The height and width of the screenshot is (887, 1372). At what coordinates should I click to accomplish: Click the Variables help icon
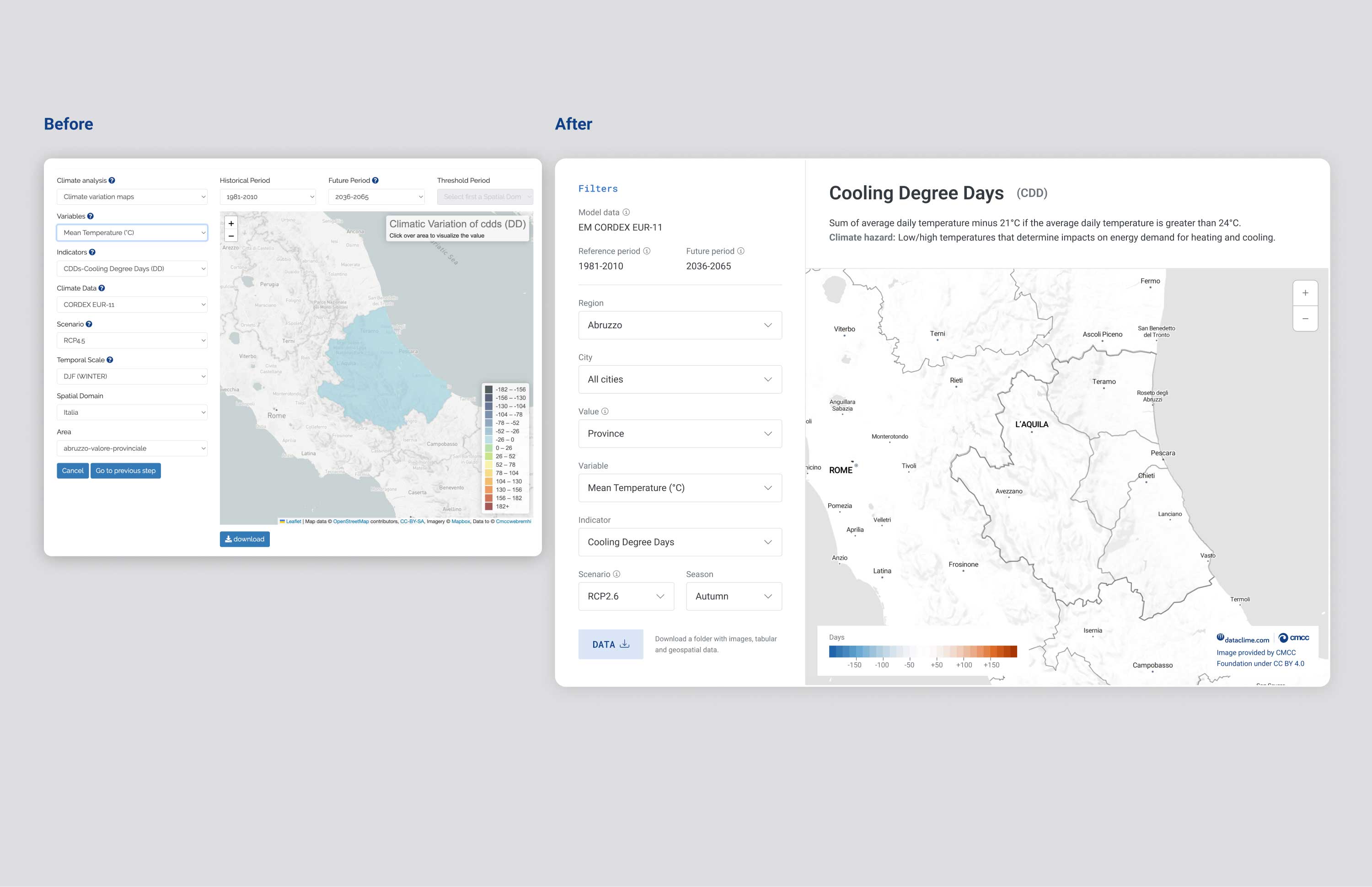click(x=91, y=216)
